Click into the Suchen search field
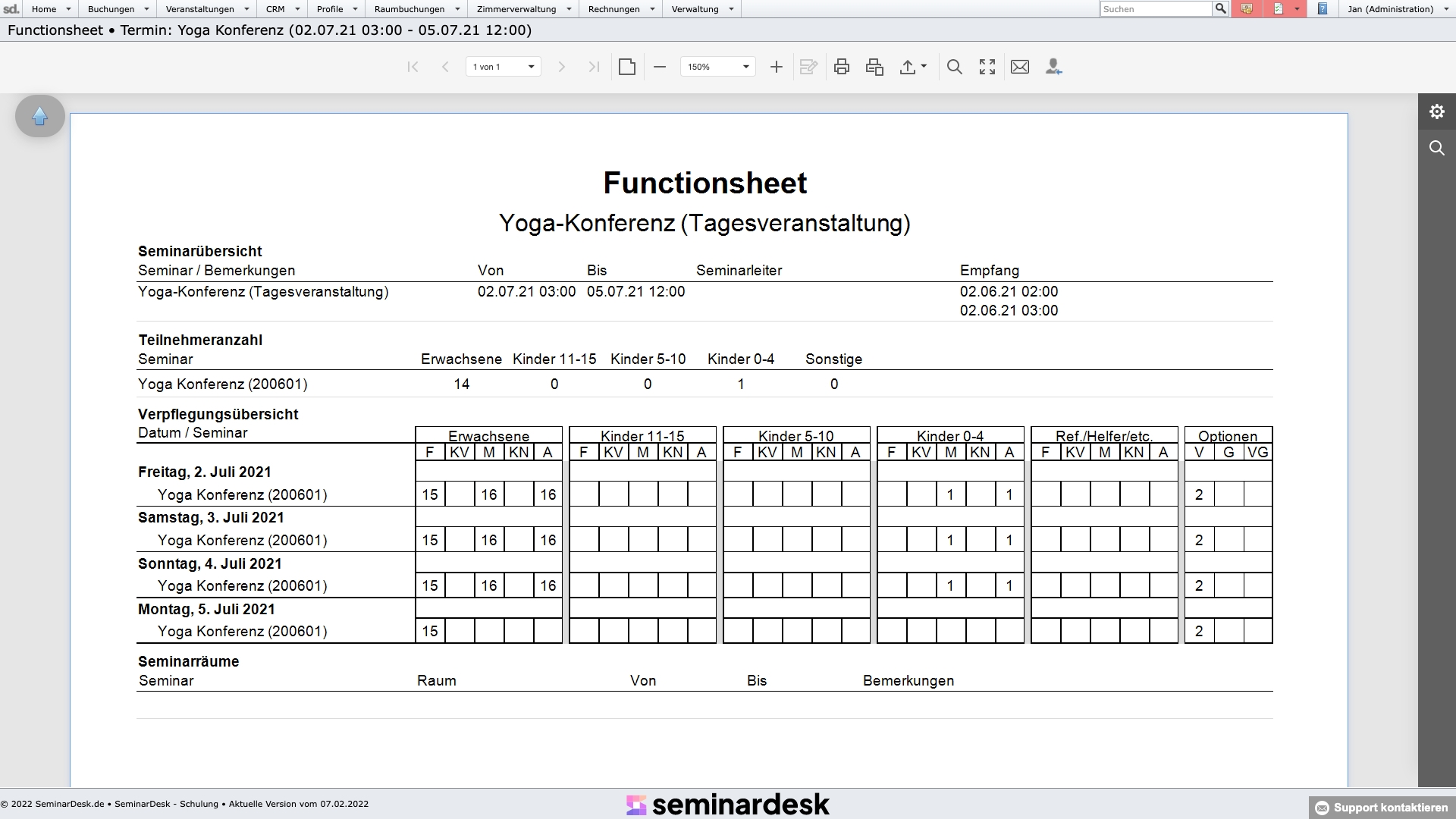 [1155, 9]
